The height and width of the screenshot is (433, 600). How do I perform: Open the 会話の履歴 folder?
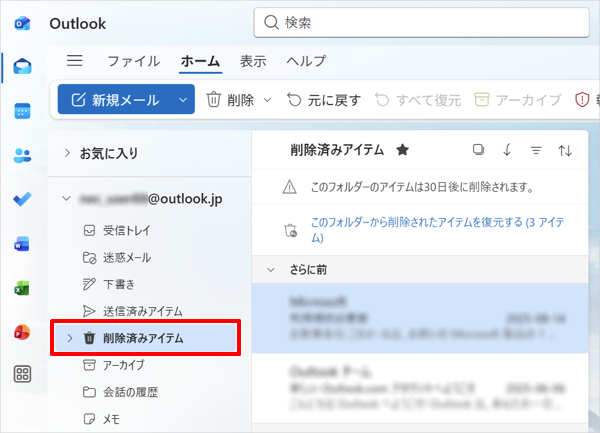(x=121, y=392)
